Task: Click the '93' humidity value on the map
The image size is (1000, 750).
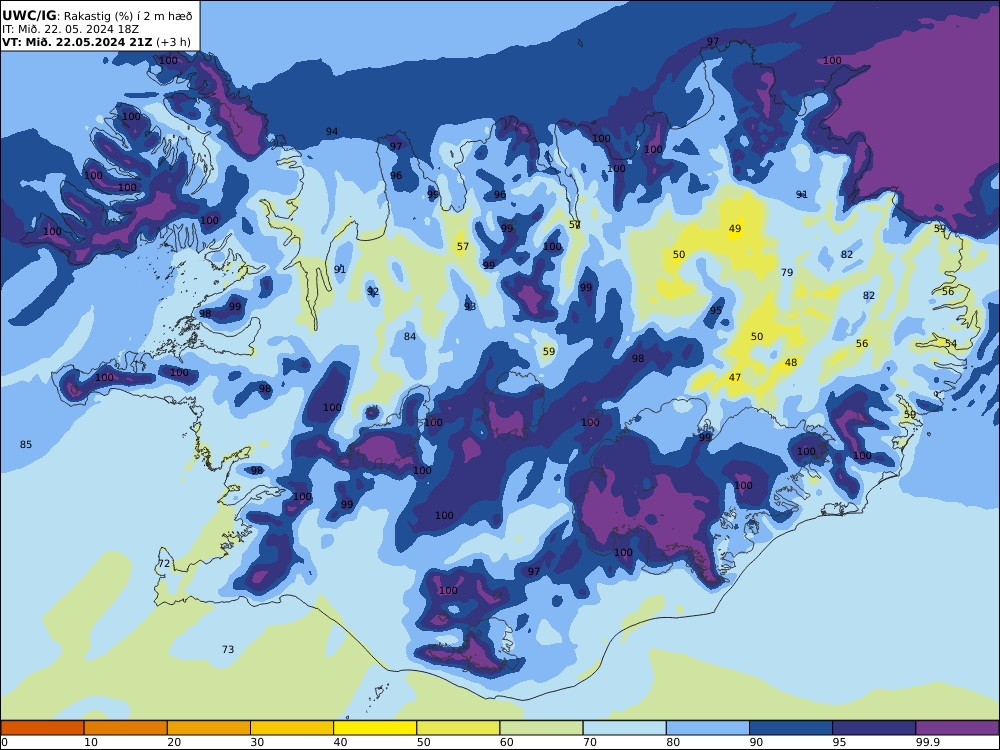Action: tap(470, 307)
